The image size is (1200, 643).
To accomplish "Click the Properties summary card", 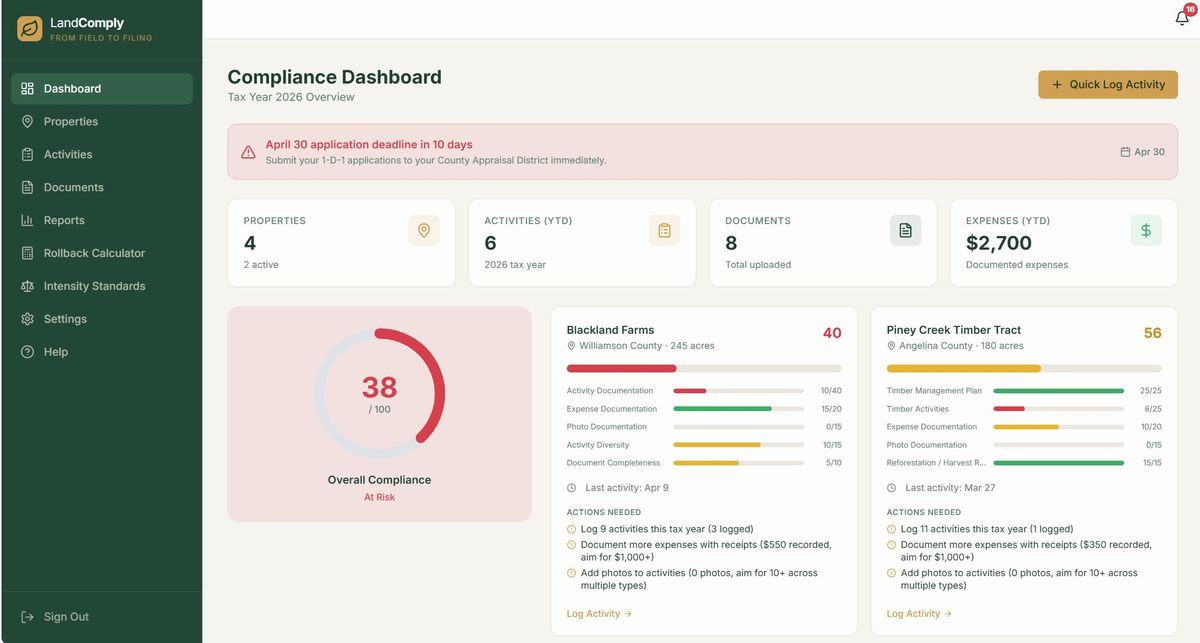I will 342,243.
